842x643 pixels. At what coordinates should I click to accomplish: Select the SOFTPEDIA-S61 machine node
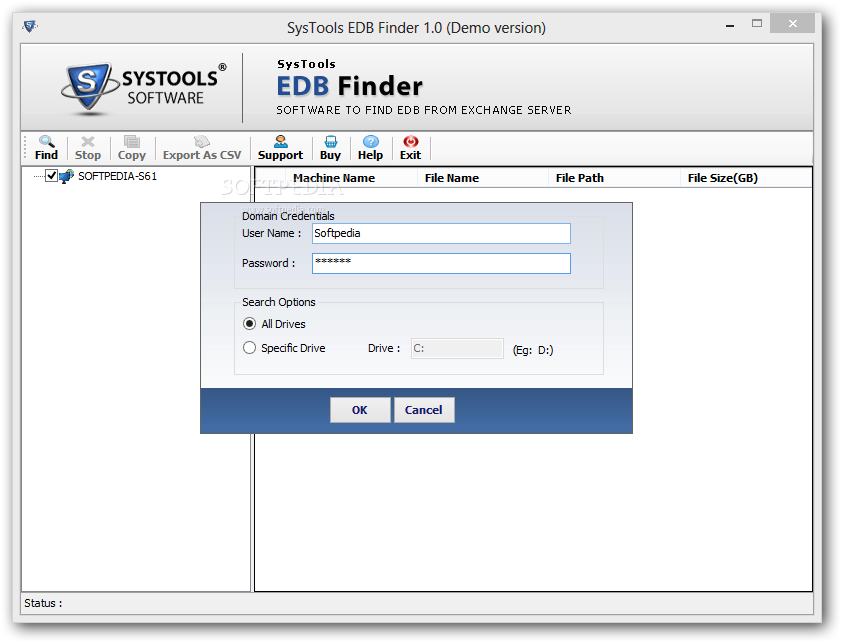[118, 176]
